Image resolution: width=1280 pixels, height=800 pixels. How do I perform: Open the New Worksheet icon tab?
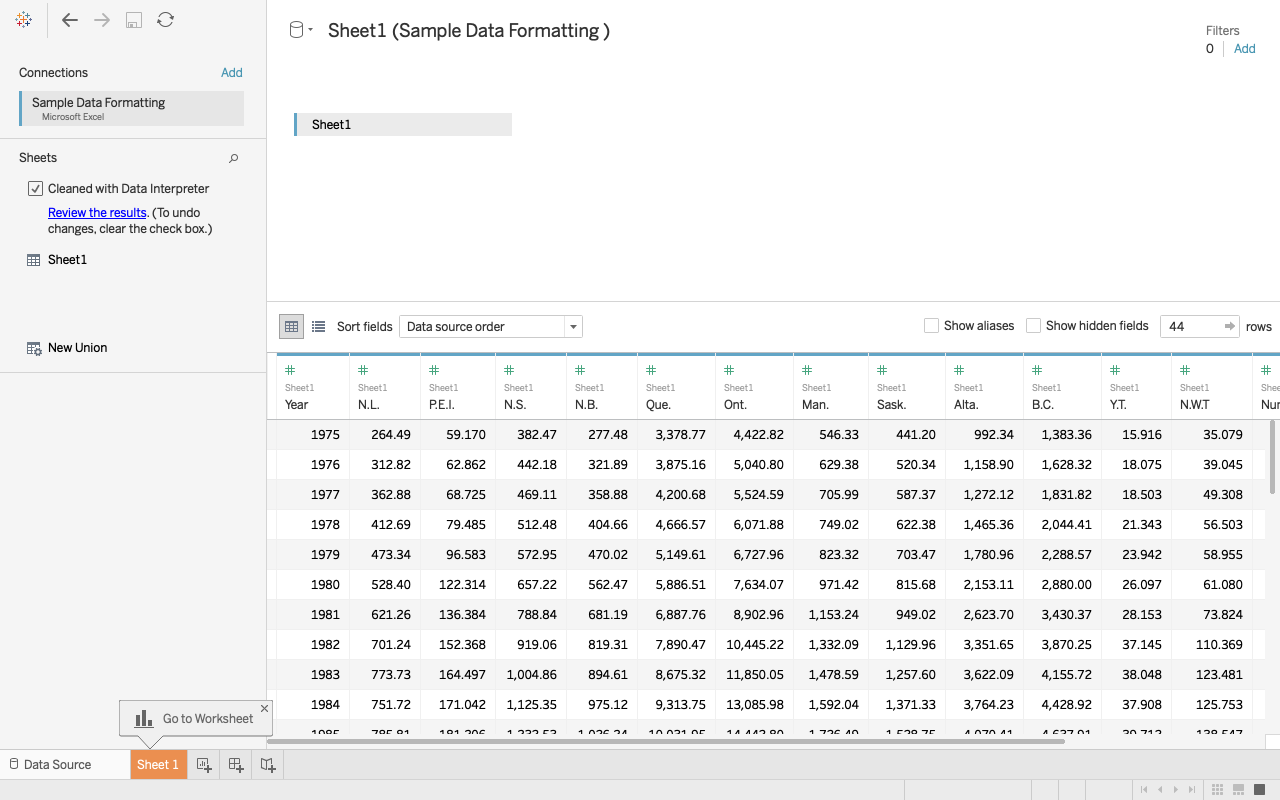[x=204, y=765]
